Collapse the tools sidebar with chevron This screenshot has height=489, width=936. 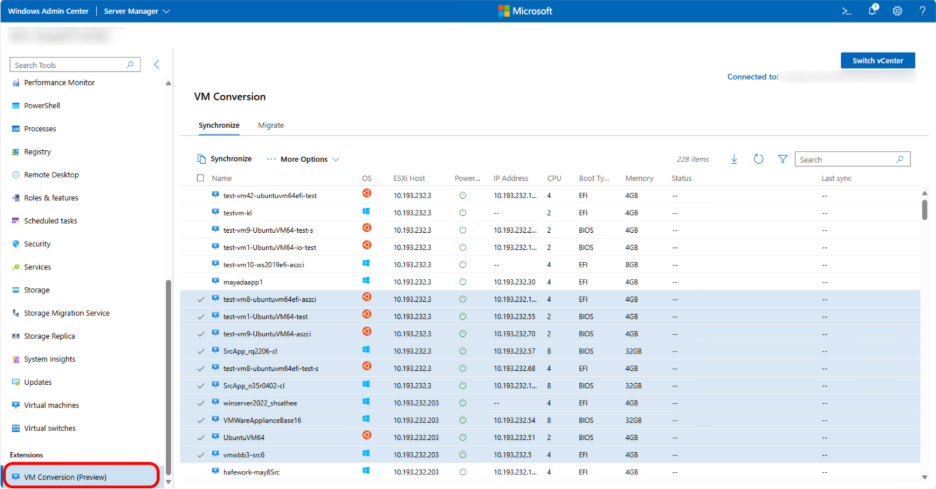pyautogui.click(x=157, y=65)
